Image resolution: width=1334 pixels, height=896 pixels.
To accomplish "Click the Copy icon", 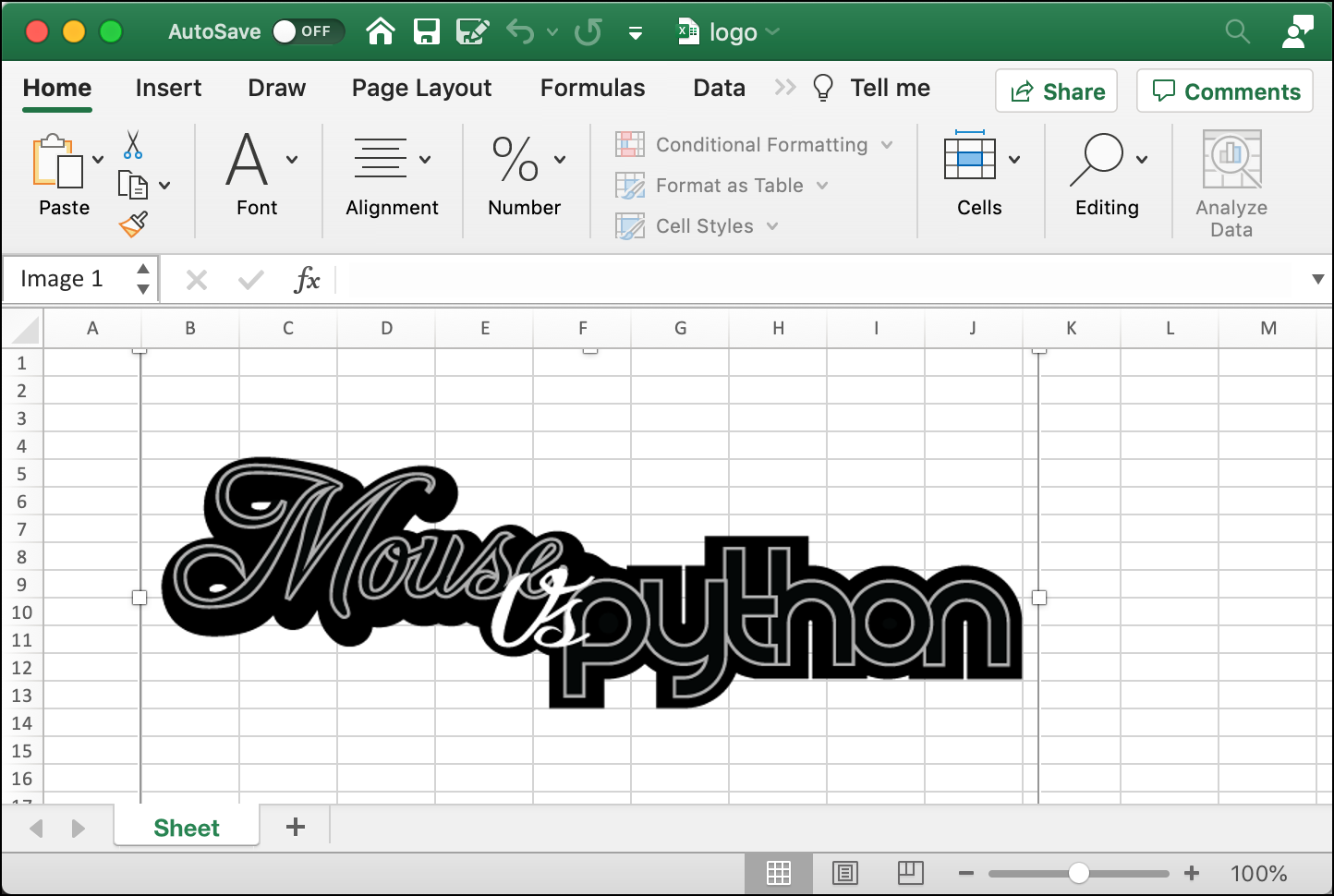I will (x=133, y=185).
